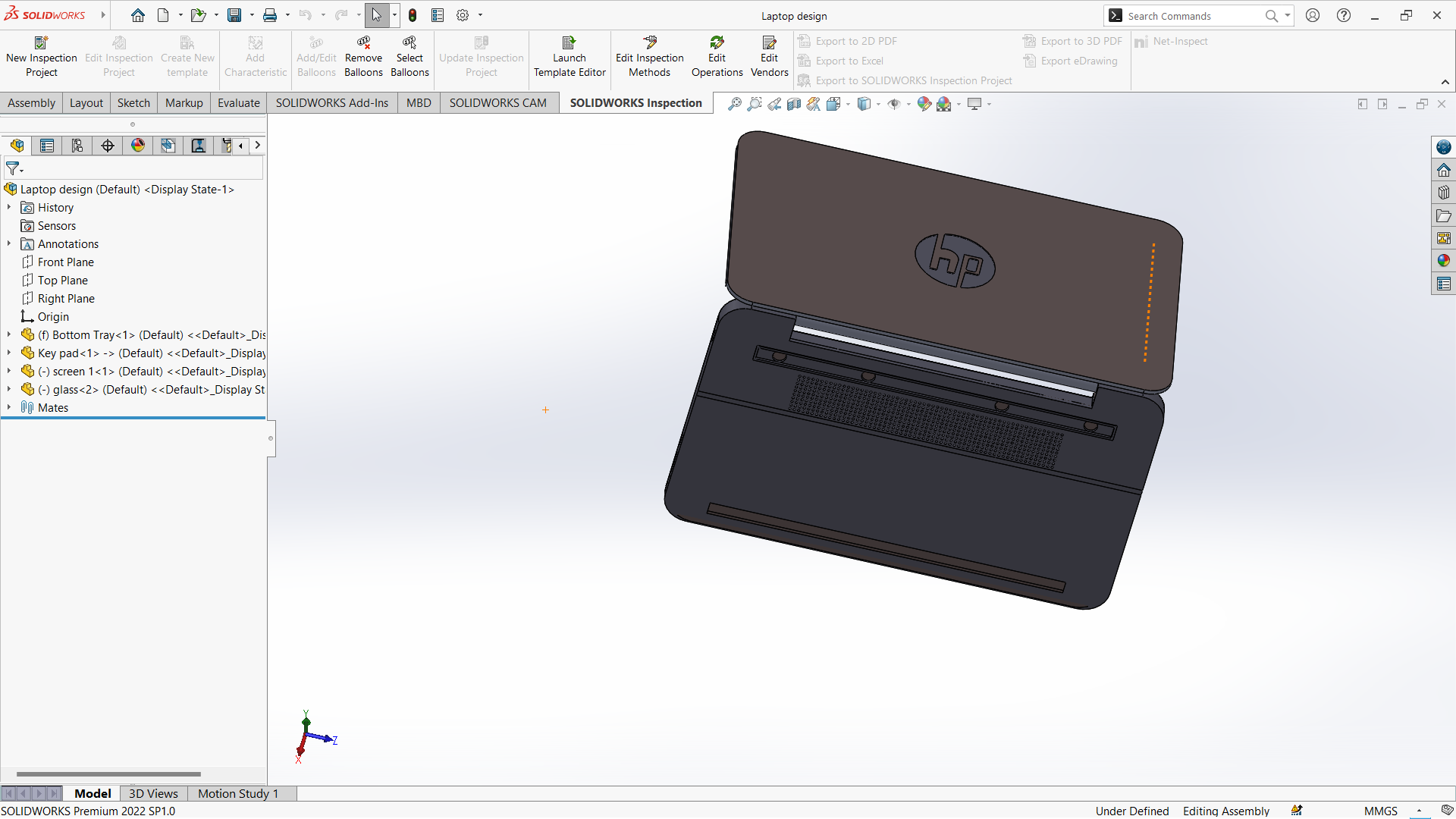Click Zoom to Area icon
This screenshot has width=1456, height=819.
coord(754,104)
